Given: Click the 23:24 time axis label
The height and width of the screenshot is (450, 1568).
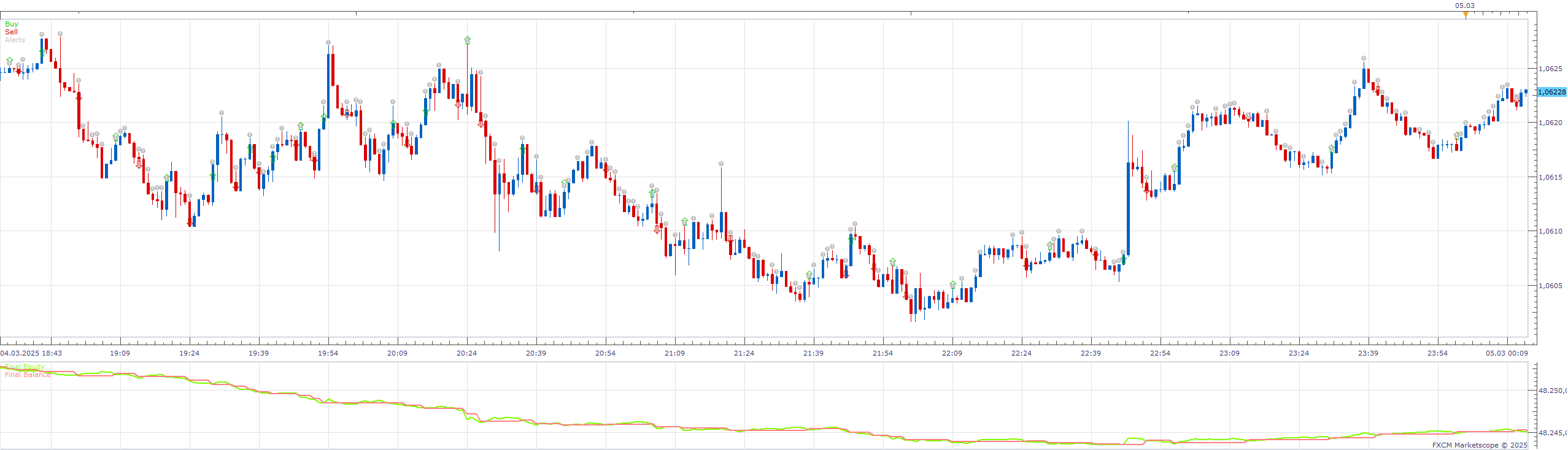Looking at the screenshot, I should (1299, 353).
